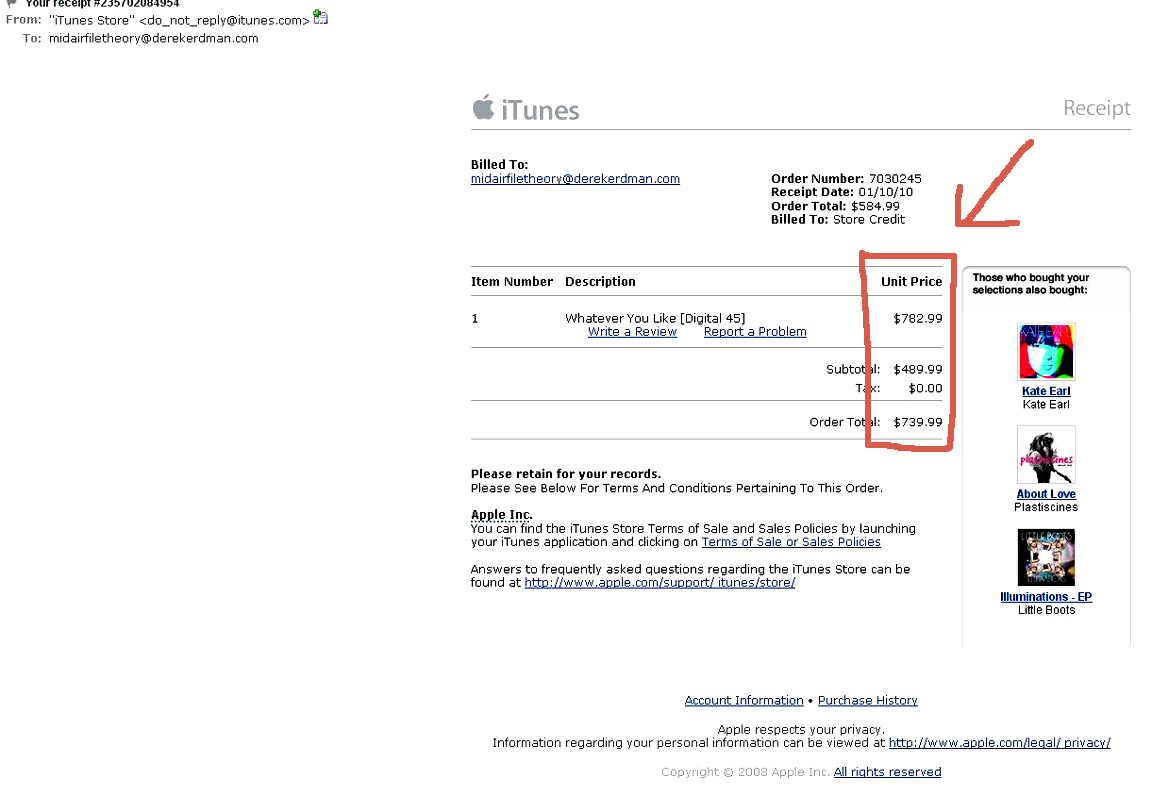1152x796 pixels.
Task: Click the header Order Total $584.99 value
Action: click(875, 206)
